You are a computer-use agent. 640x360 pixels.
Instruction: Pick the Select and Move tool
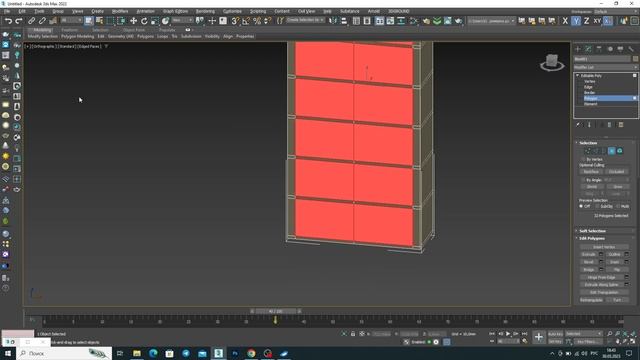pos(133,21)
